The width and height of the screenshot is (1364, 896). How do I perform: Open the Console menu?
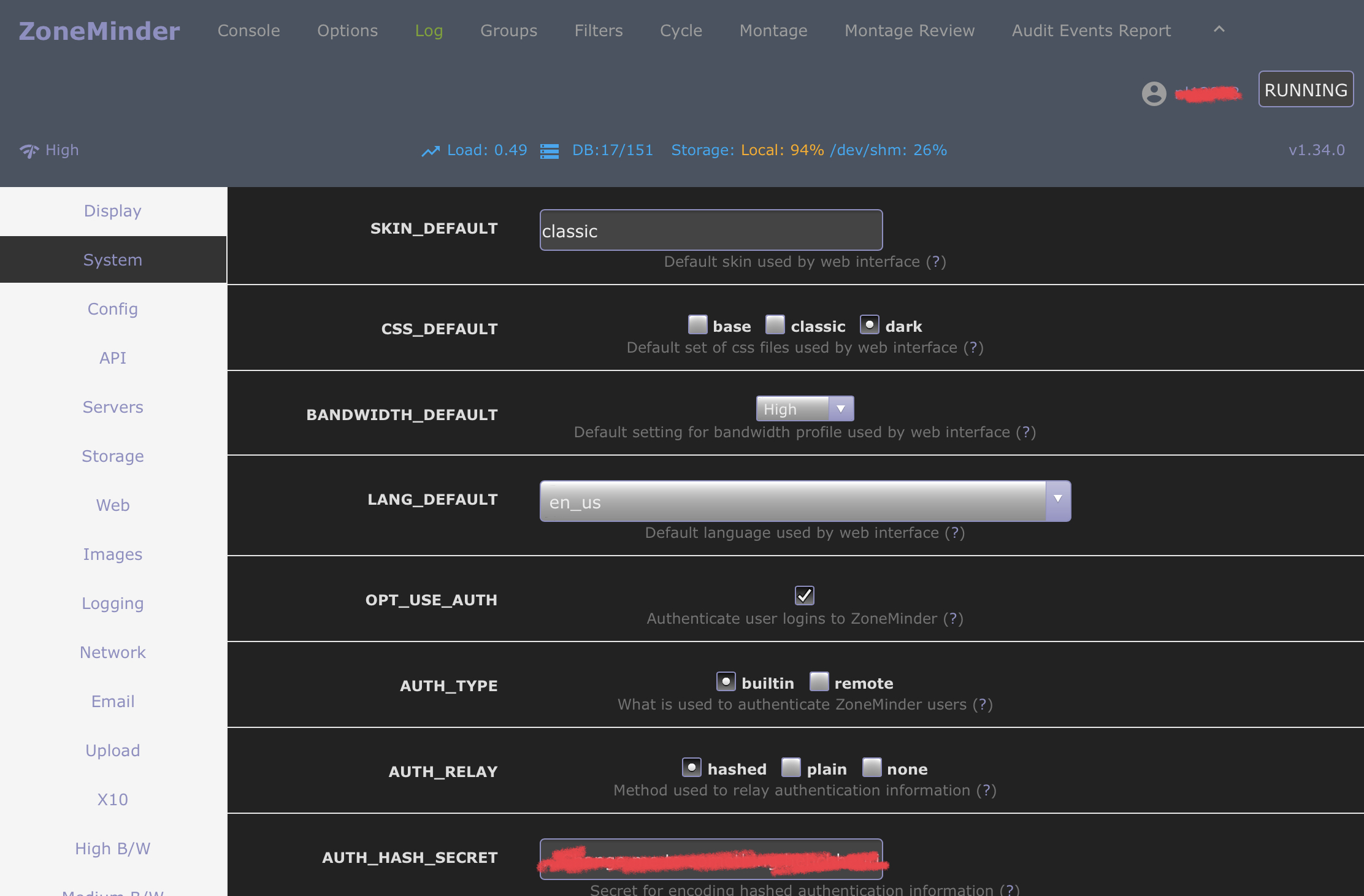(x=248, y=31)
